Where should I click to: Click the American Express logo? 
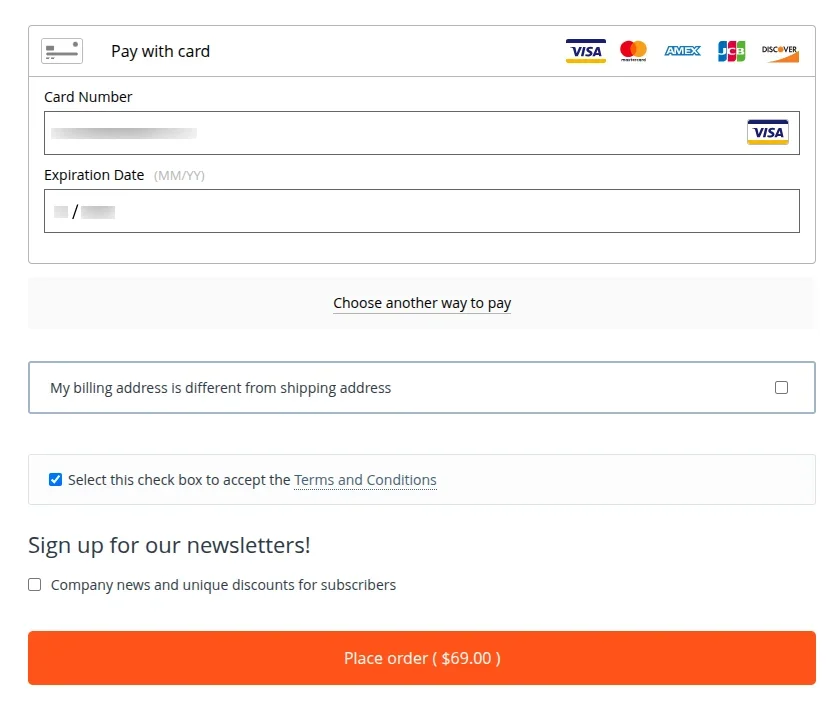682,51
